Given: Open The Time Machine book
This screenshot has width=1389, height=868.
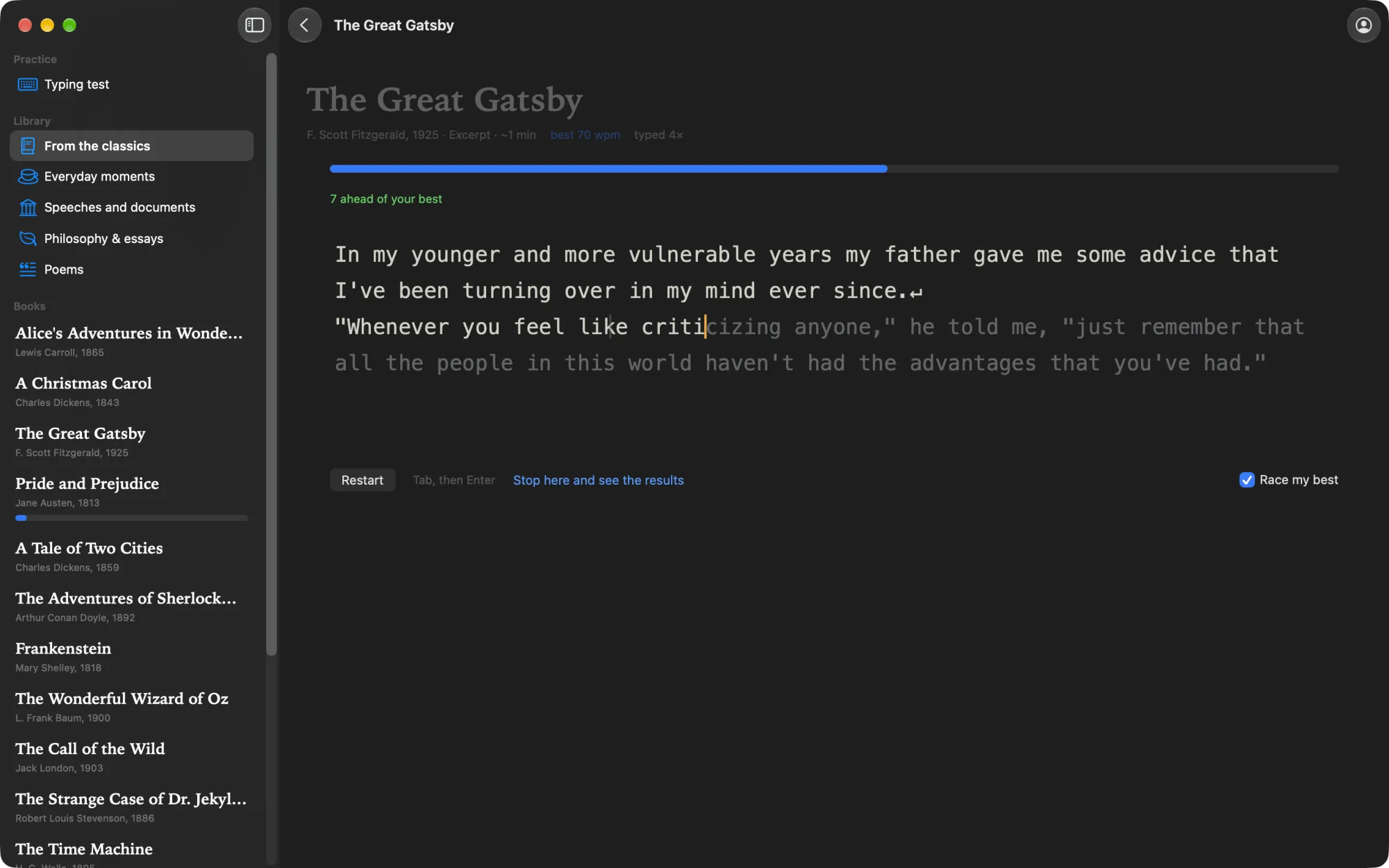Looking at the screenshot, I should pyautogui.click(x=132, y=853).
